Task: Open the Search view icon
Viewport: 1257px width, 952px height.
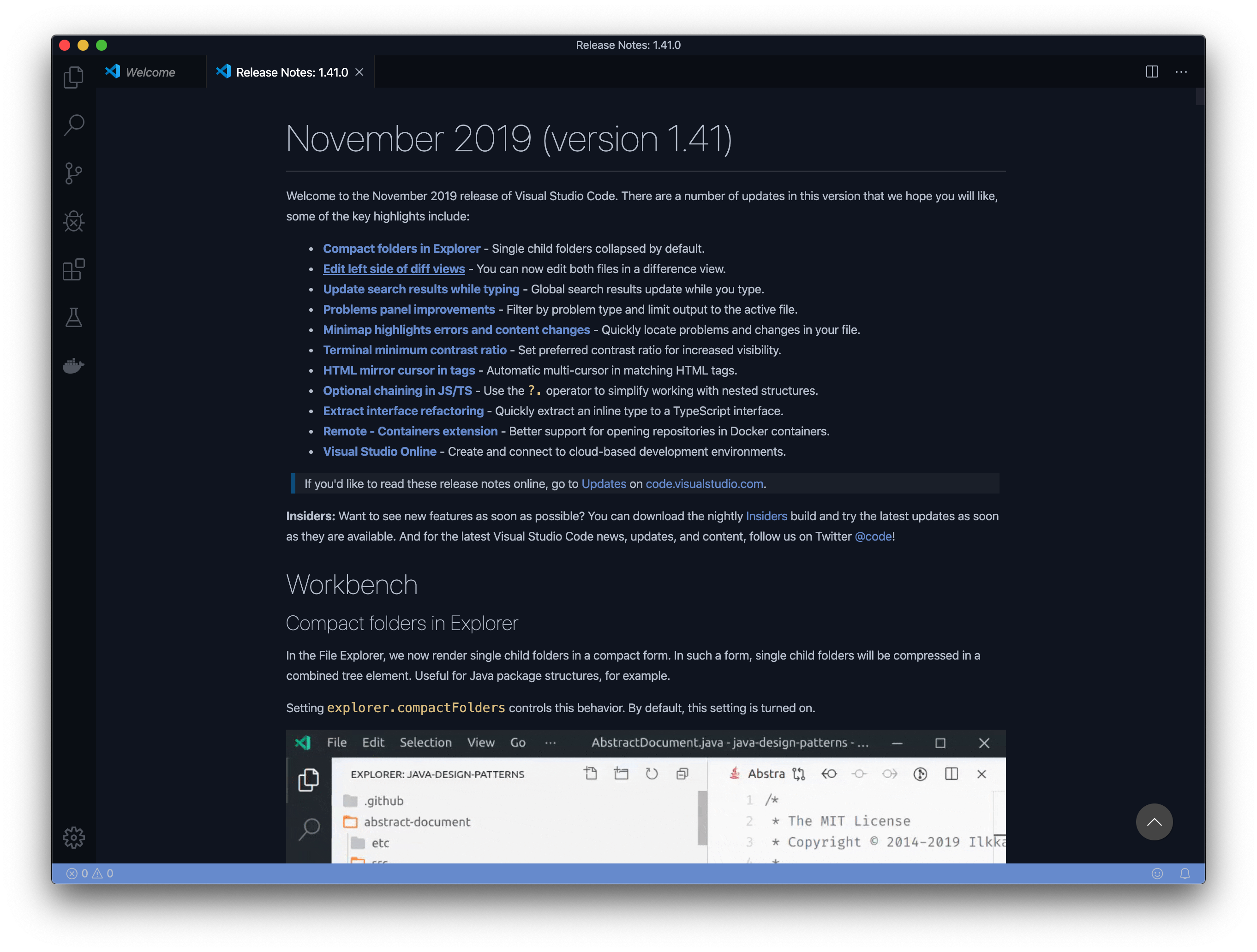Action: [x=74, y=125]
